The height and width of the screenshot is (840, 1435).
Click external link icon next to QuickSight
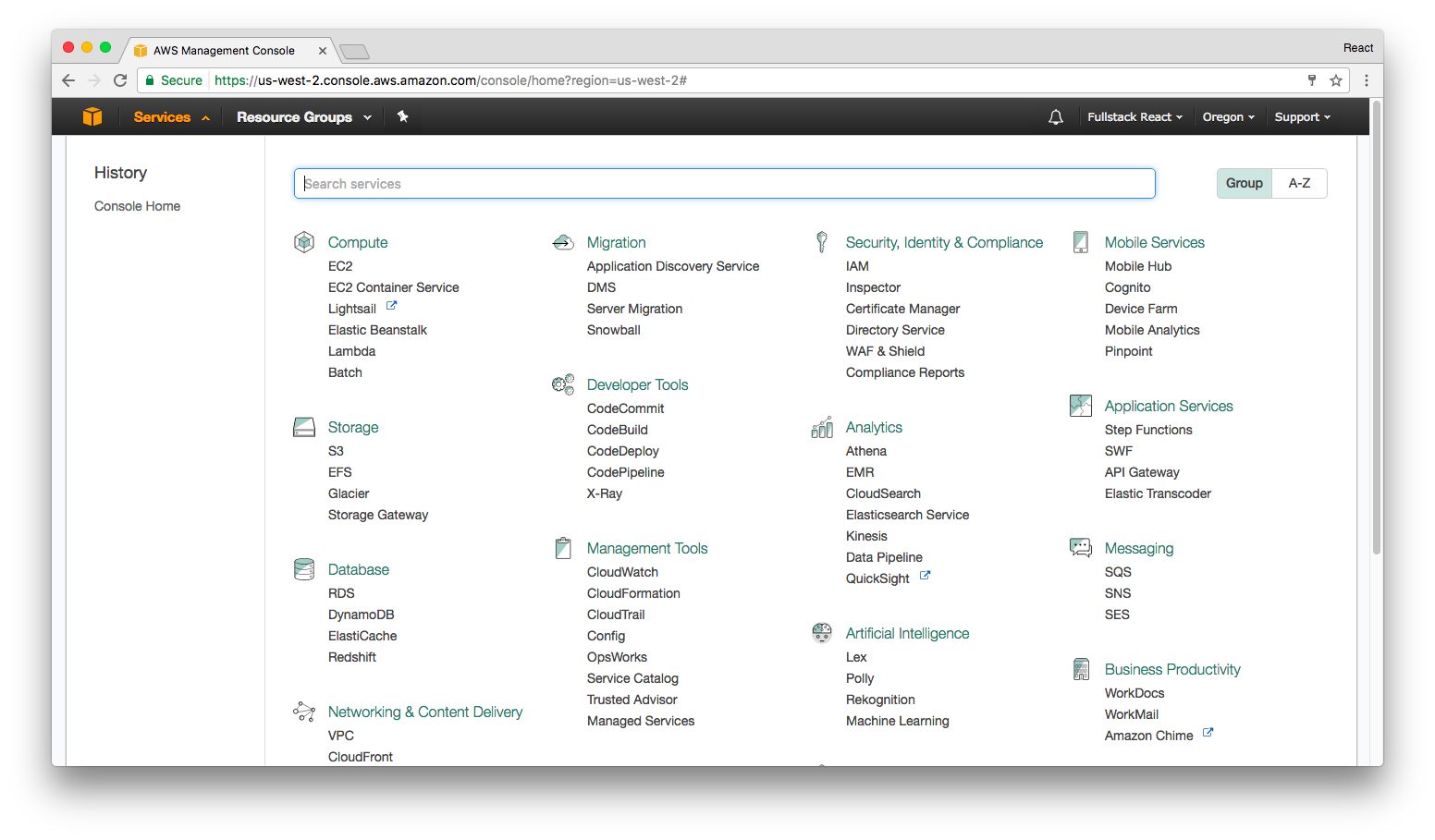pyautogui.click(x=925, y=576)
